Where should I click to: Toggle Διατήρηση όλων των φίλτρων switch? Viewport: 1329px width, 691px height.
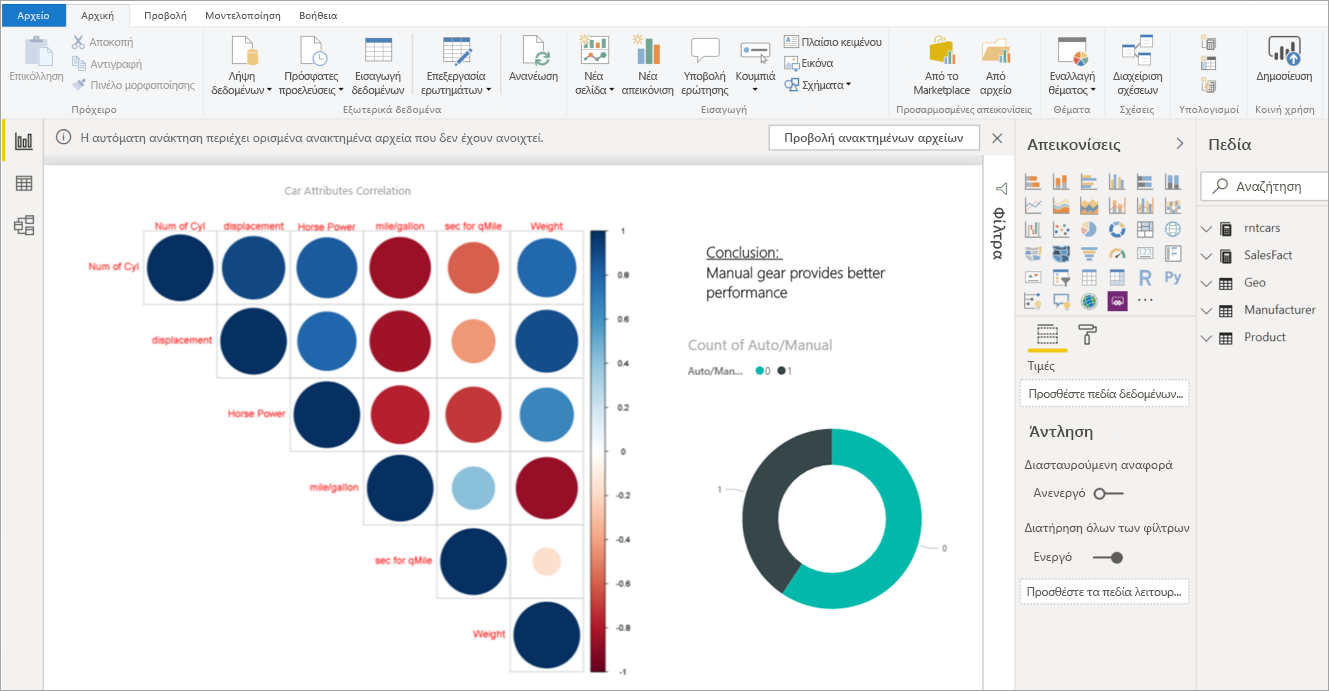(x=1108, y=557)
